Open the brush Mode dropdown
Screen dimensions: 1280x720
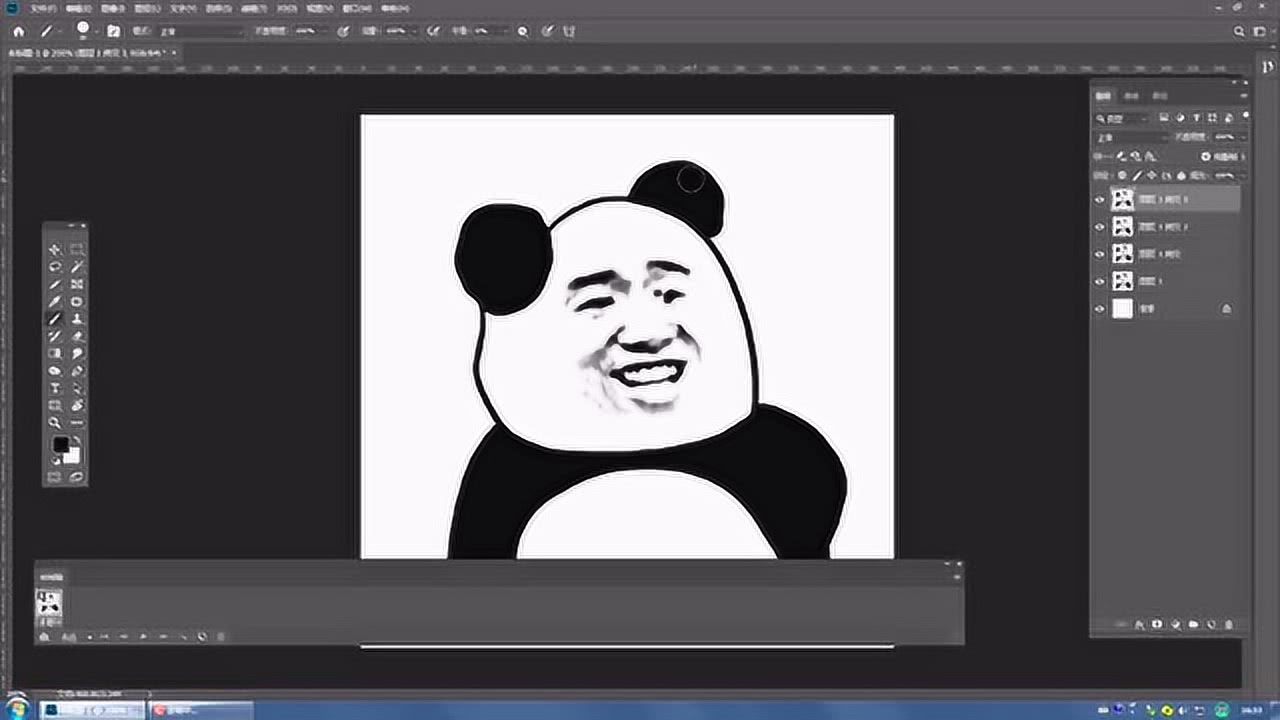[x=201, y=31]
